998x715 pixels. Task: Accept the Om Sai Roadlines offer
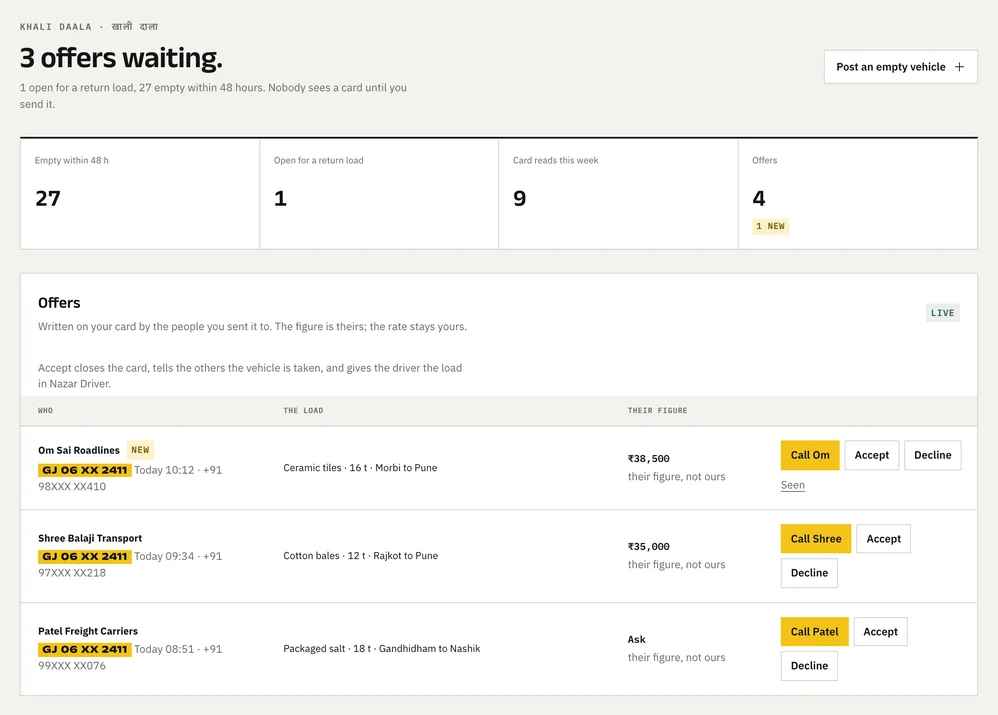(x=871, y=455)
